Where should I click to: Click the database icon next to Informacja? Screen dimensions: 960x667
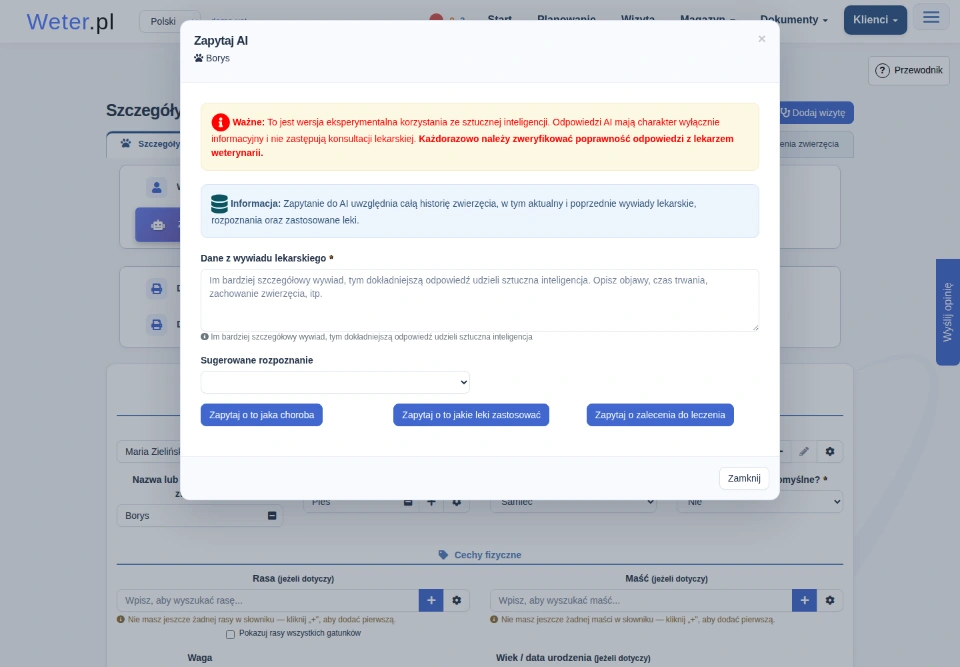(219, 203)
